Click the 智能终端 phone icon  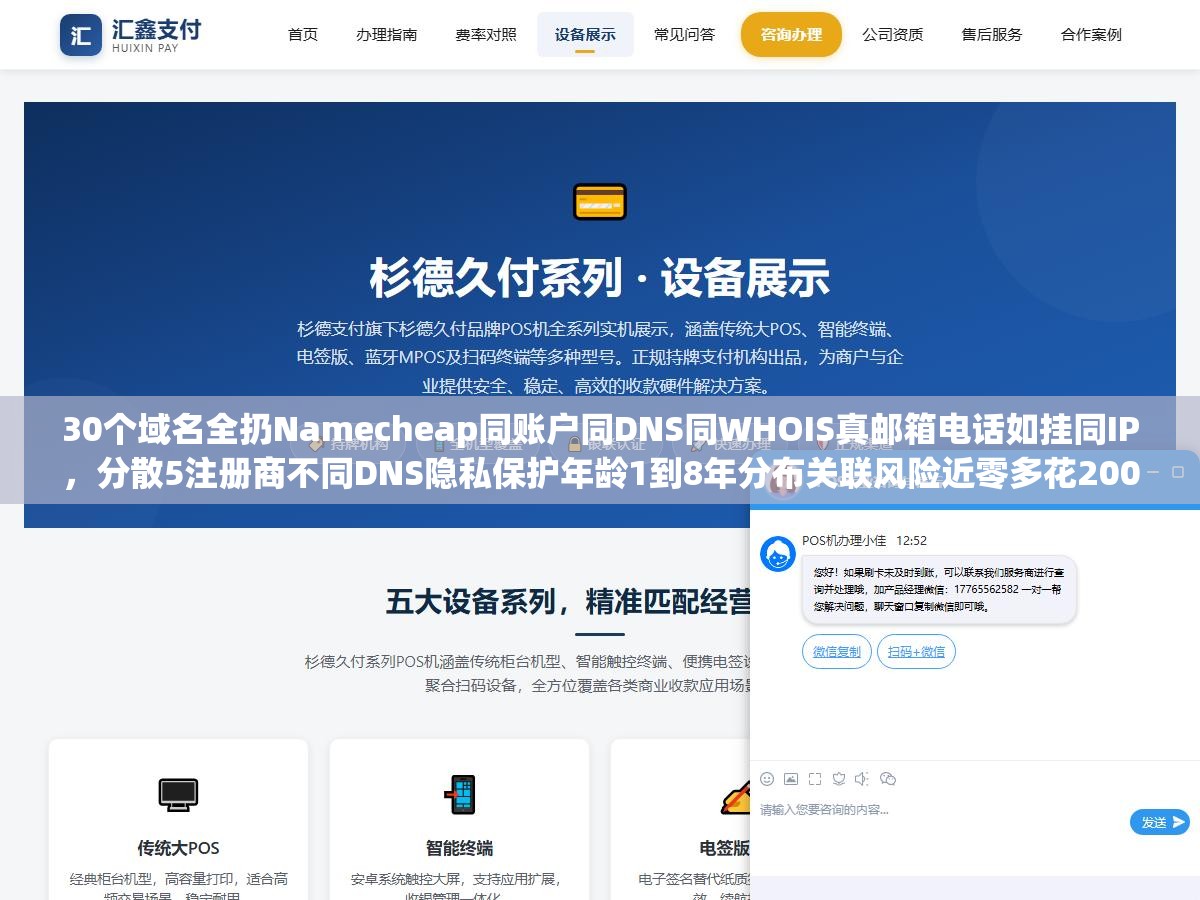click(x=460, y=795)
